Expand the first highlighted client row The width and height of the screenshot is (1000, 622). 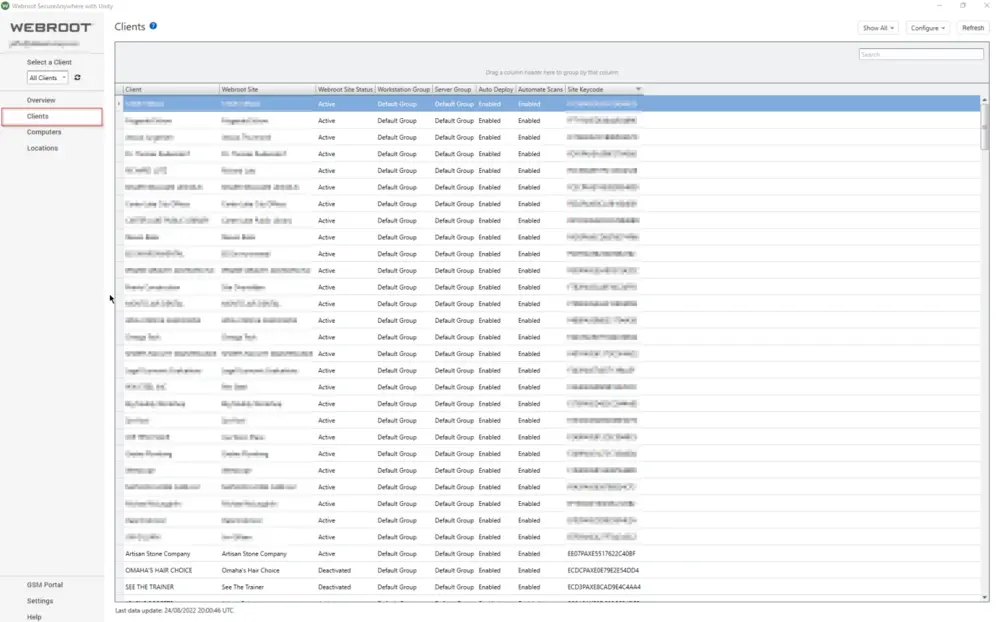click(x=119, y=104)
